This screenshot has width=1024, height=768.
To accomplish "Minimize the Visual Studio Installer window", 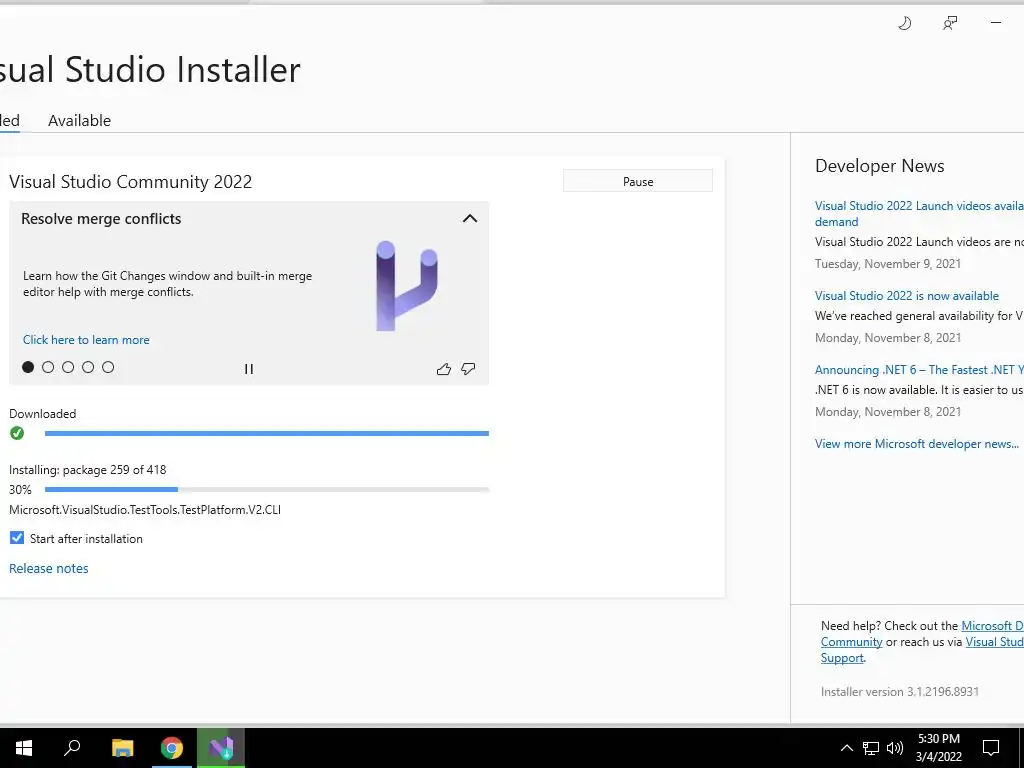I will (x=995, y=23).
